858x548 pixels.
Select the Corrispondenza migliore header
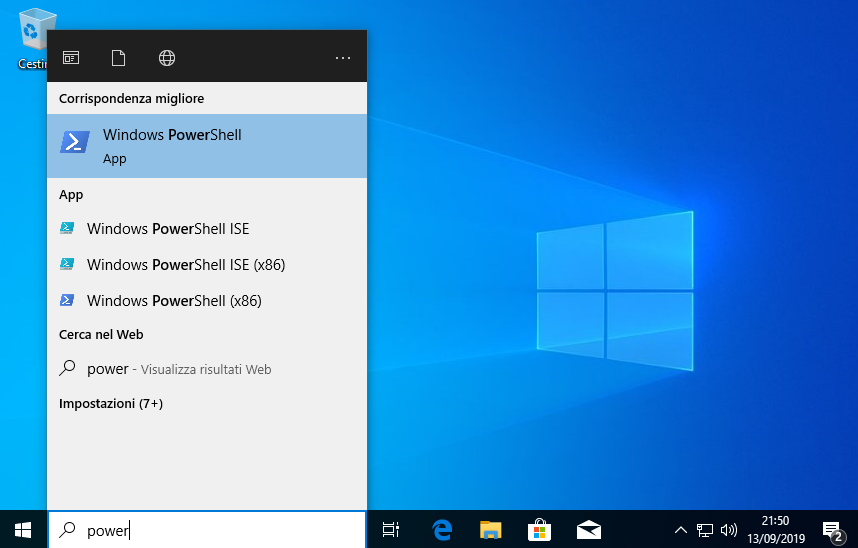(131, 99)
